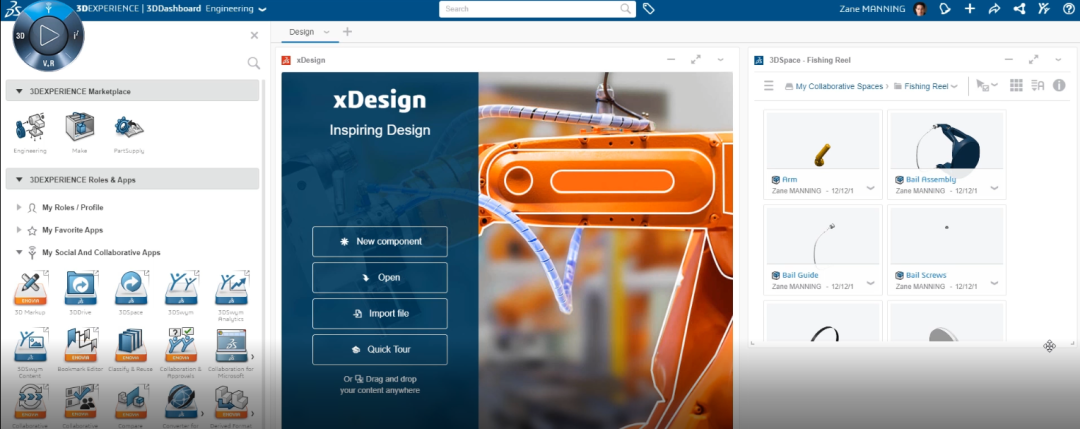Image resolution: width=1080 pixels, height=429 pixels.
Task: Expand My Roles / Profile
Action: tap(18, 207)
